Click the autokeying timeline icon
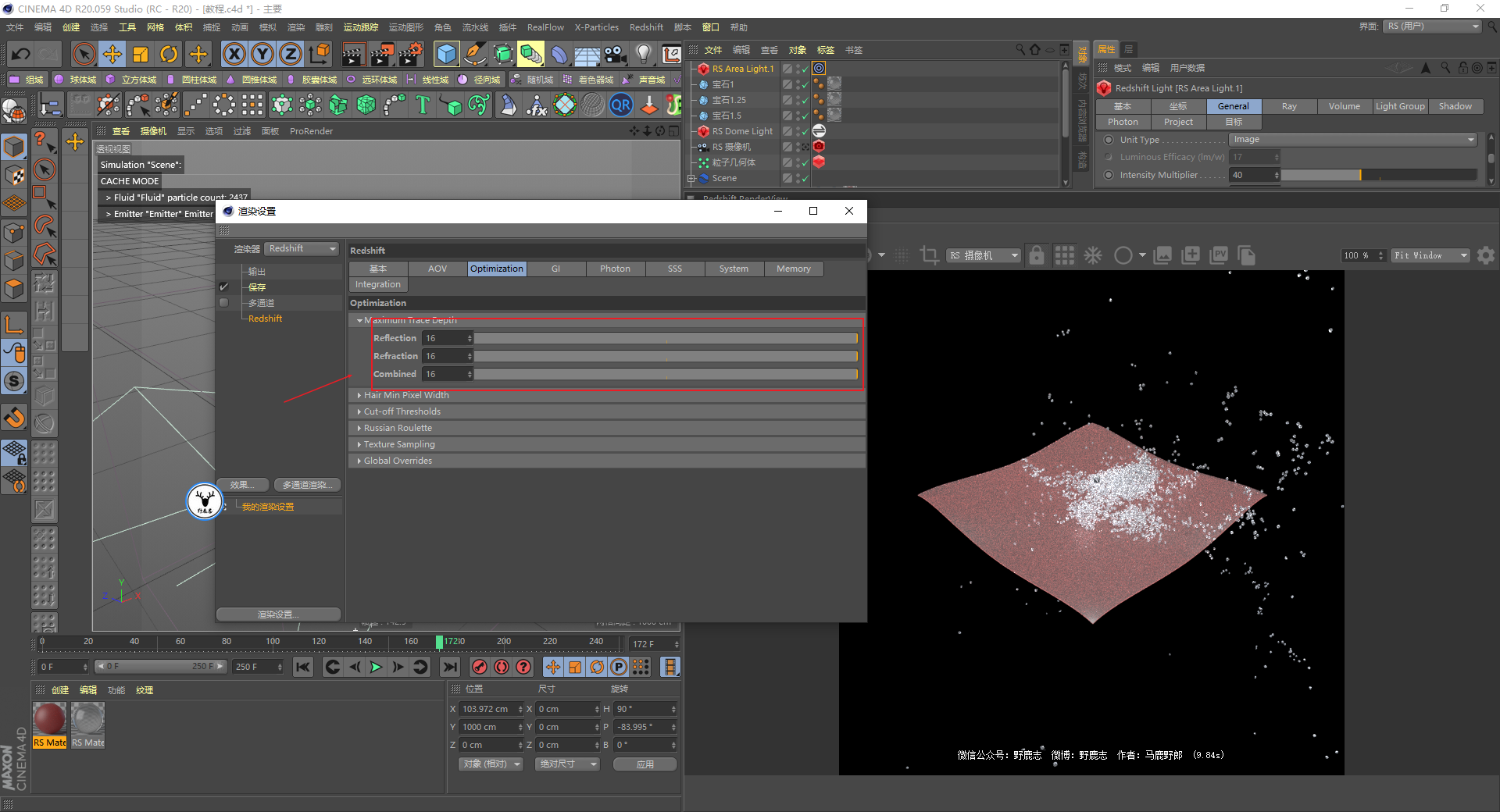This screenshot has width=1500, height=812. point(502,667)
